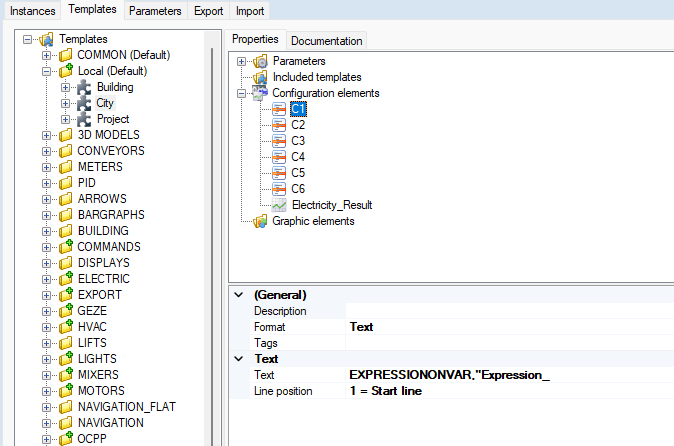
Task: Select the Electricity_Result chart icon
Action: pyautogui.click(x=279, y=205)
